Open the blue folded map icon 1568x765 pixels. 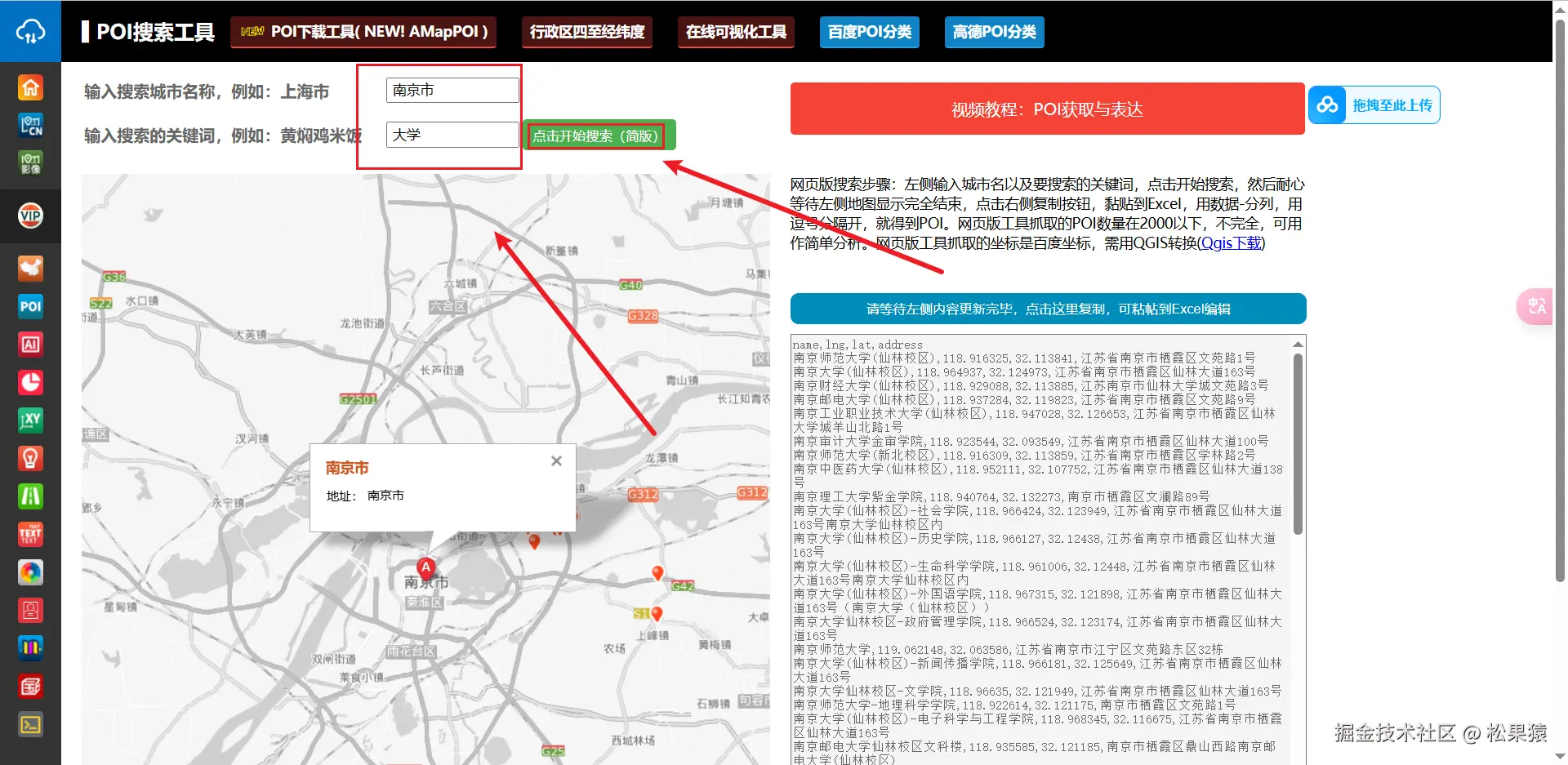[30, 648]
